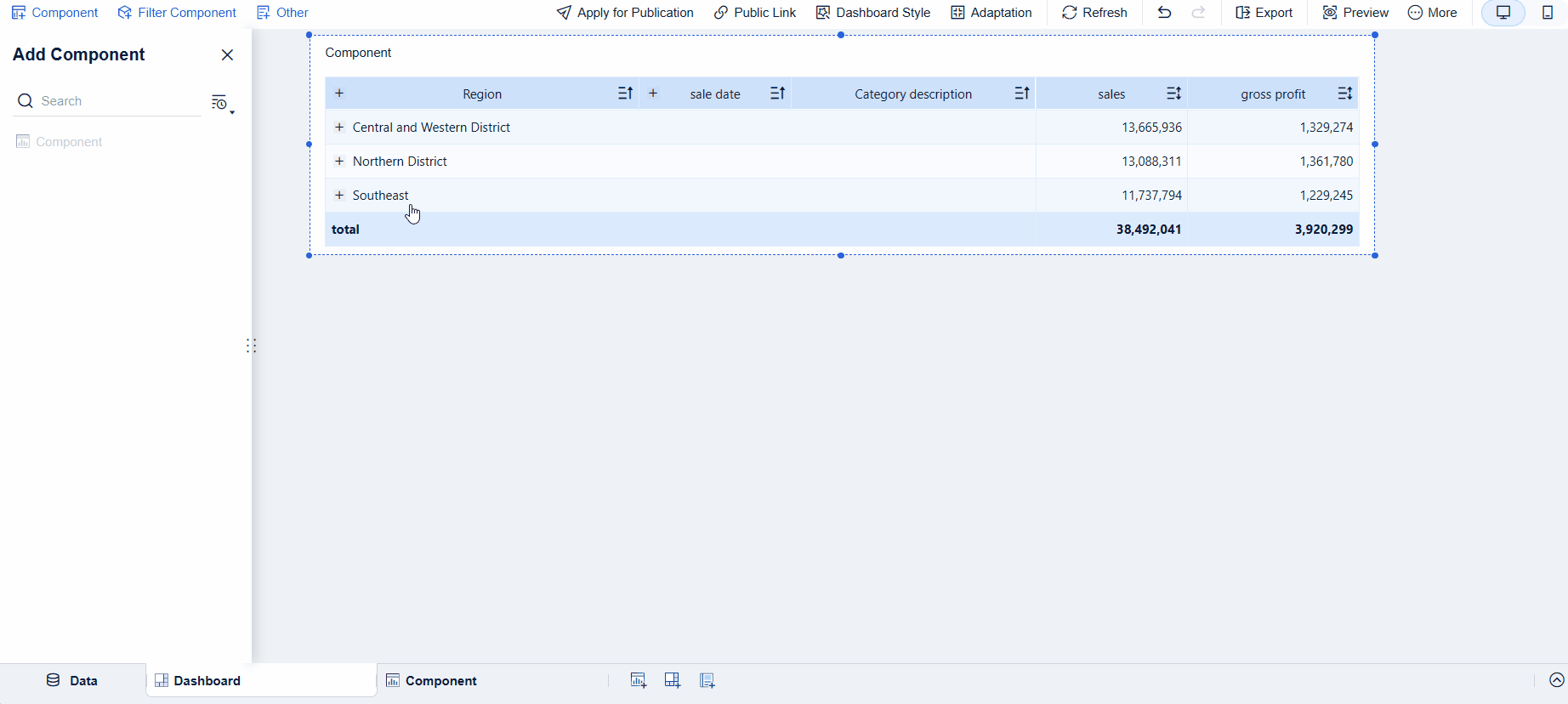Click the total row label
This screenshot has width=1568, height=704.
(x=345, y=230)
